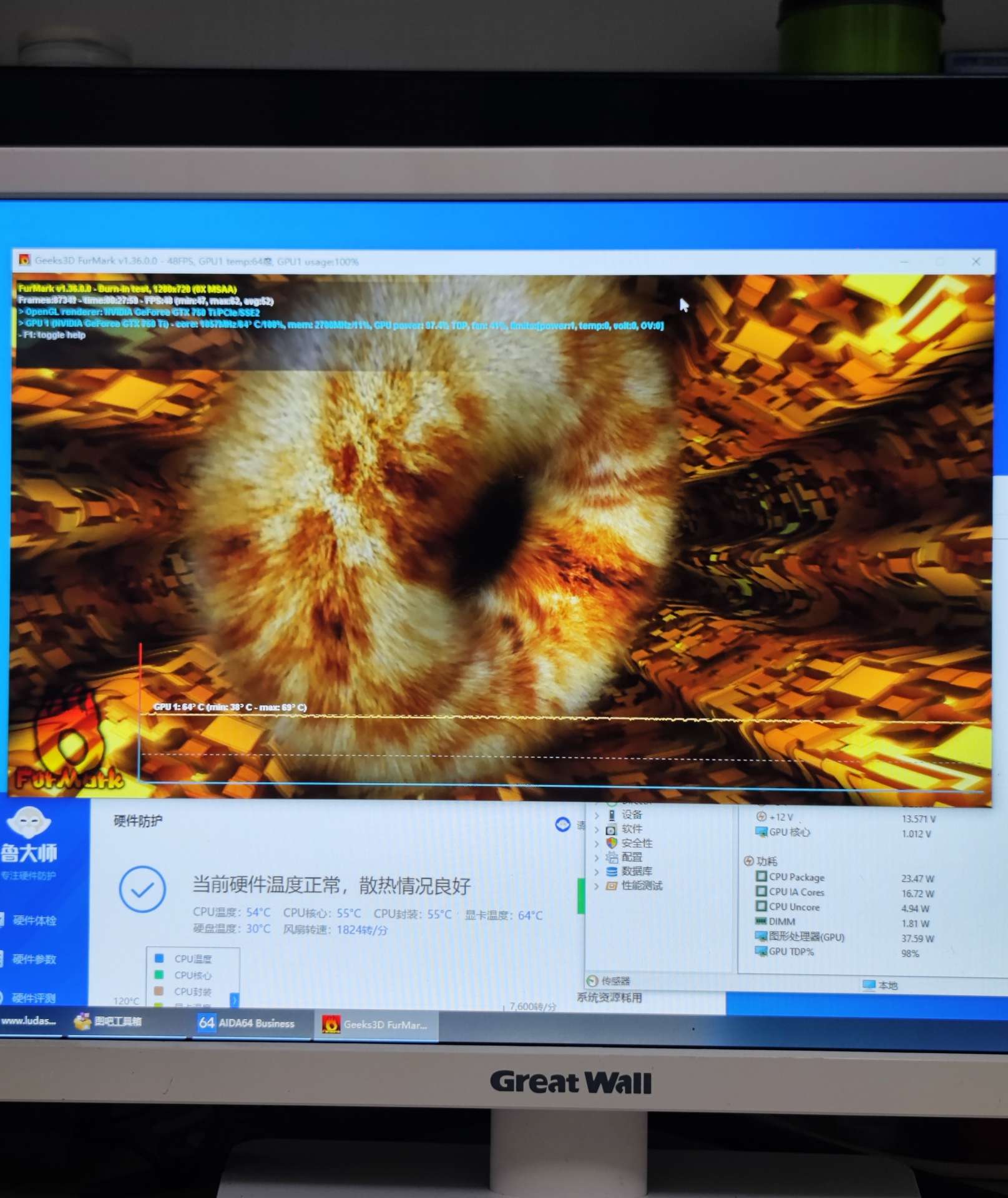Expand the 设备 tree node in AIDA64
This screenshot has height=1198, width=1008.
(x=597, y=815)
